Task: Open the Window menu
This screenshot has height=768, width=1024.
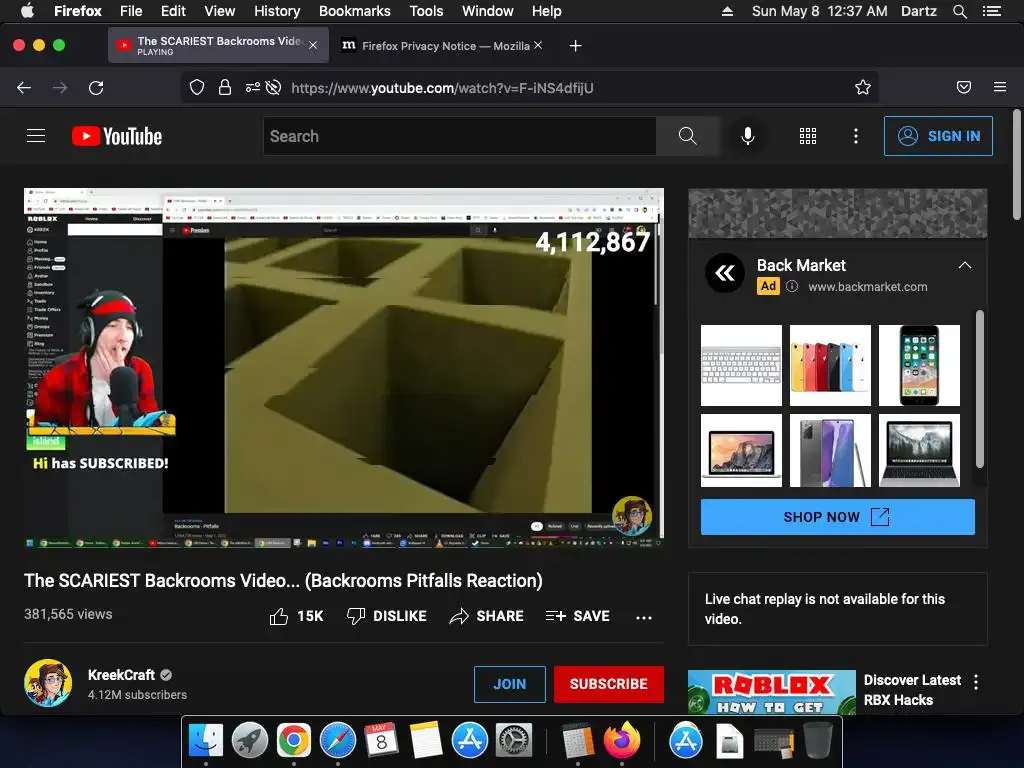Action: (x=488, y=11)
